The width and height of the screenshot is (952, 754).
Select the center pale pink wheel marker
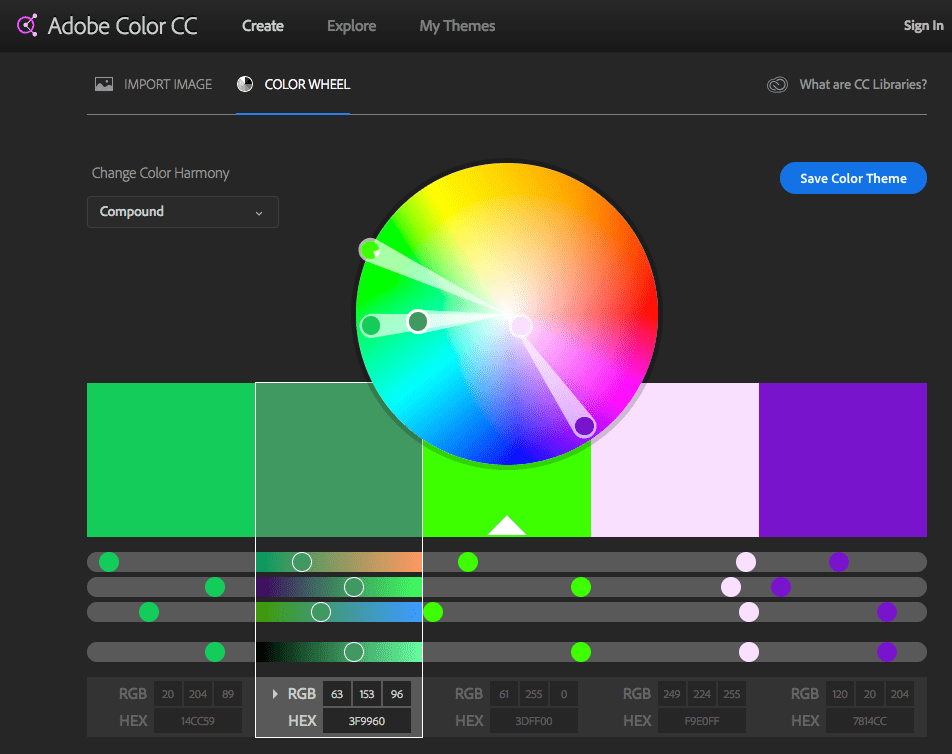coord(521,325)
